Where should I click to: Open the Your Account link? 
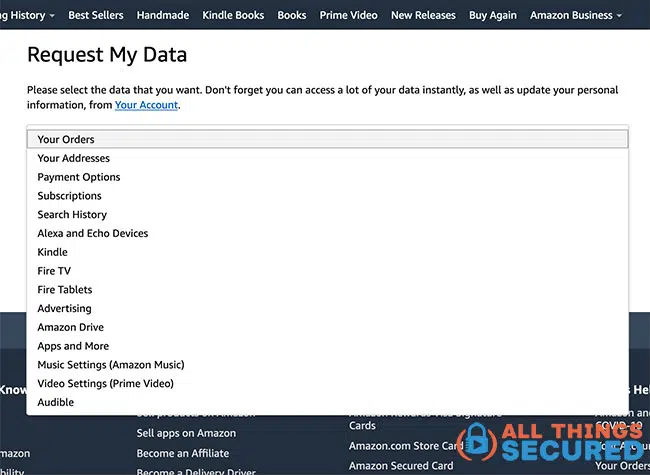[146, 105]
